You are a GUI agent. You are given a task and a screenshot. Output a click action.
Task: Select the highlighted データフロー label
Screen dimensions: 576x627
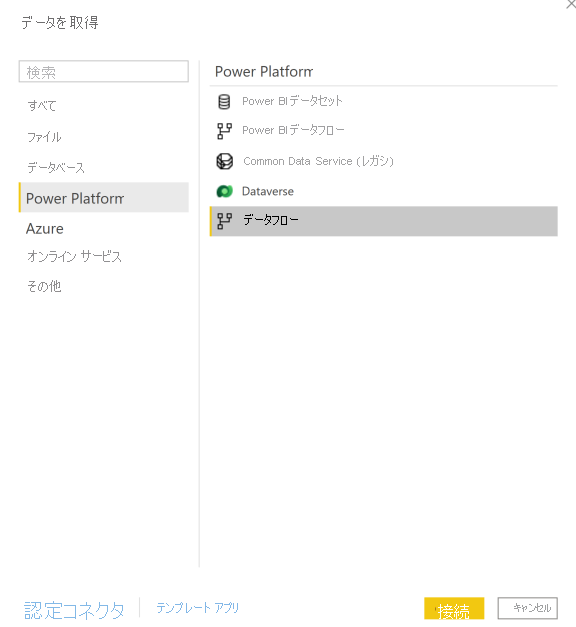271,220
